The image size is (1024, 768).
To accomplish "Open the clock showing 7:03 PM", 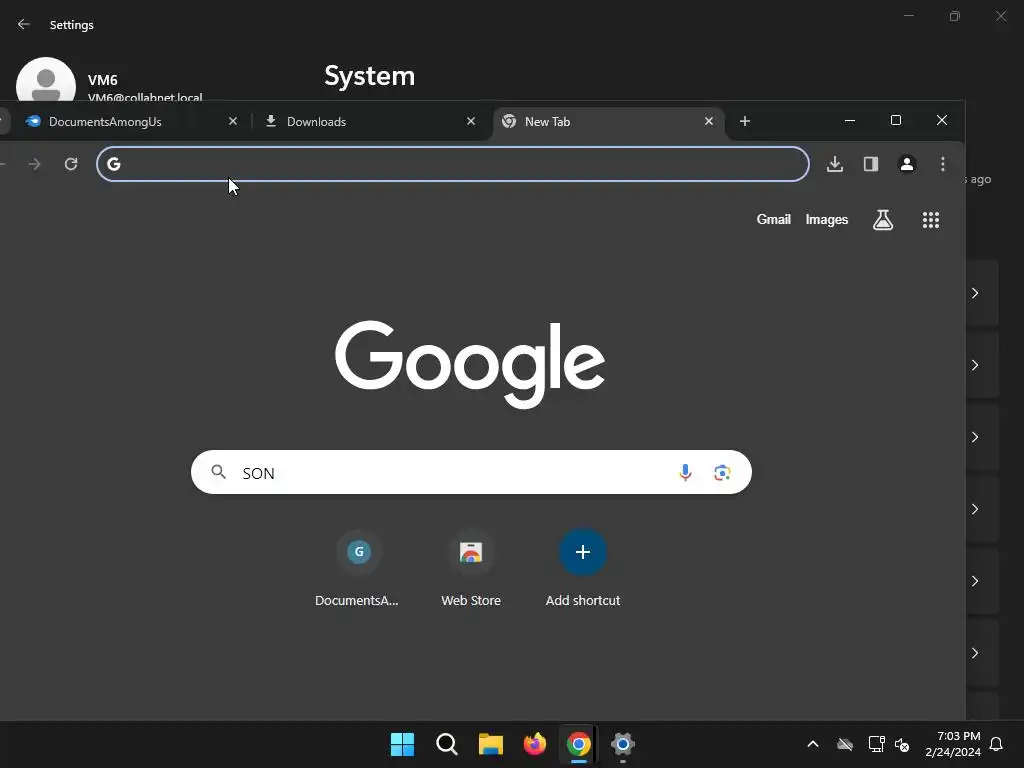I will coord(953,744).
